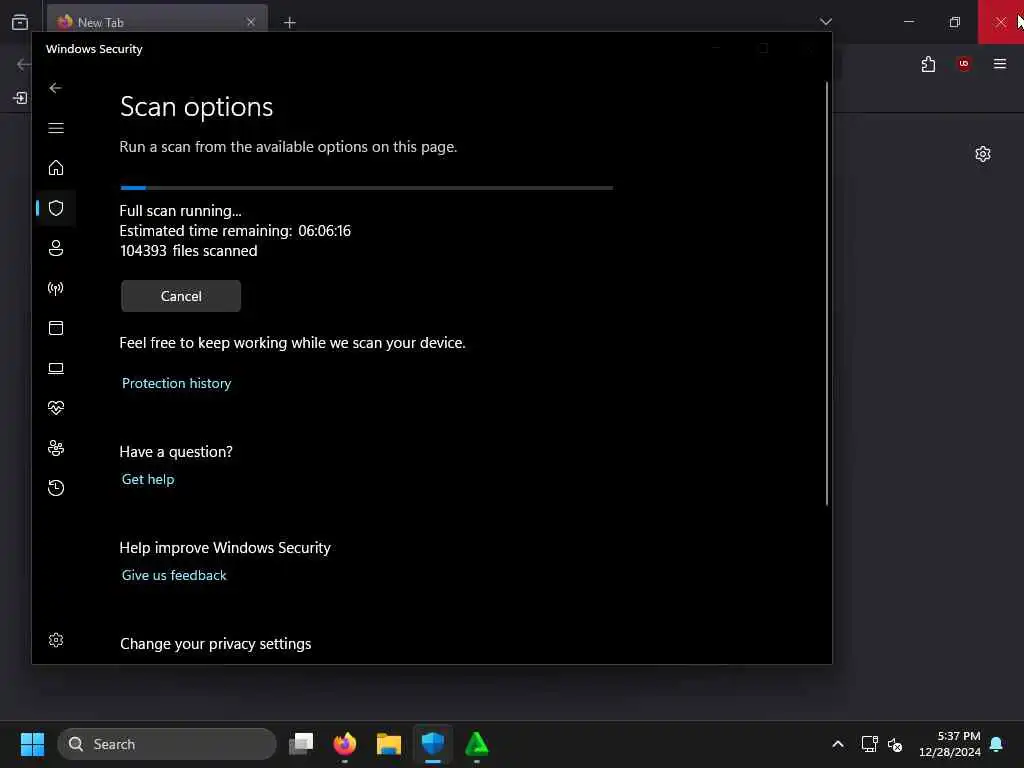Open Virus & threat protection shield icon
Viewport: 1024px width, 768px height.
tap(56, 208)
